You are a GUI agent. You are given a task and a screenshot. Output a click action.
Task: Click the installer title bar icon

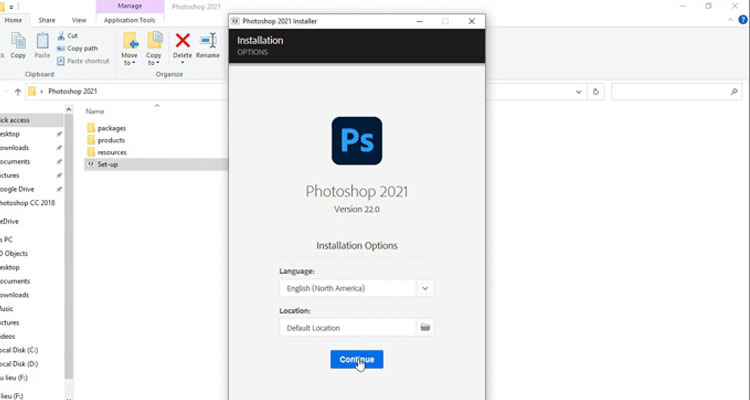tap(235, 21)
